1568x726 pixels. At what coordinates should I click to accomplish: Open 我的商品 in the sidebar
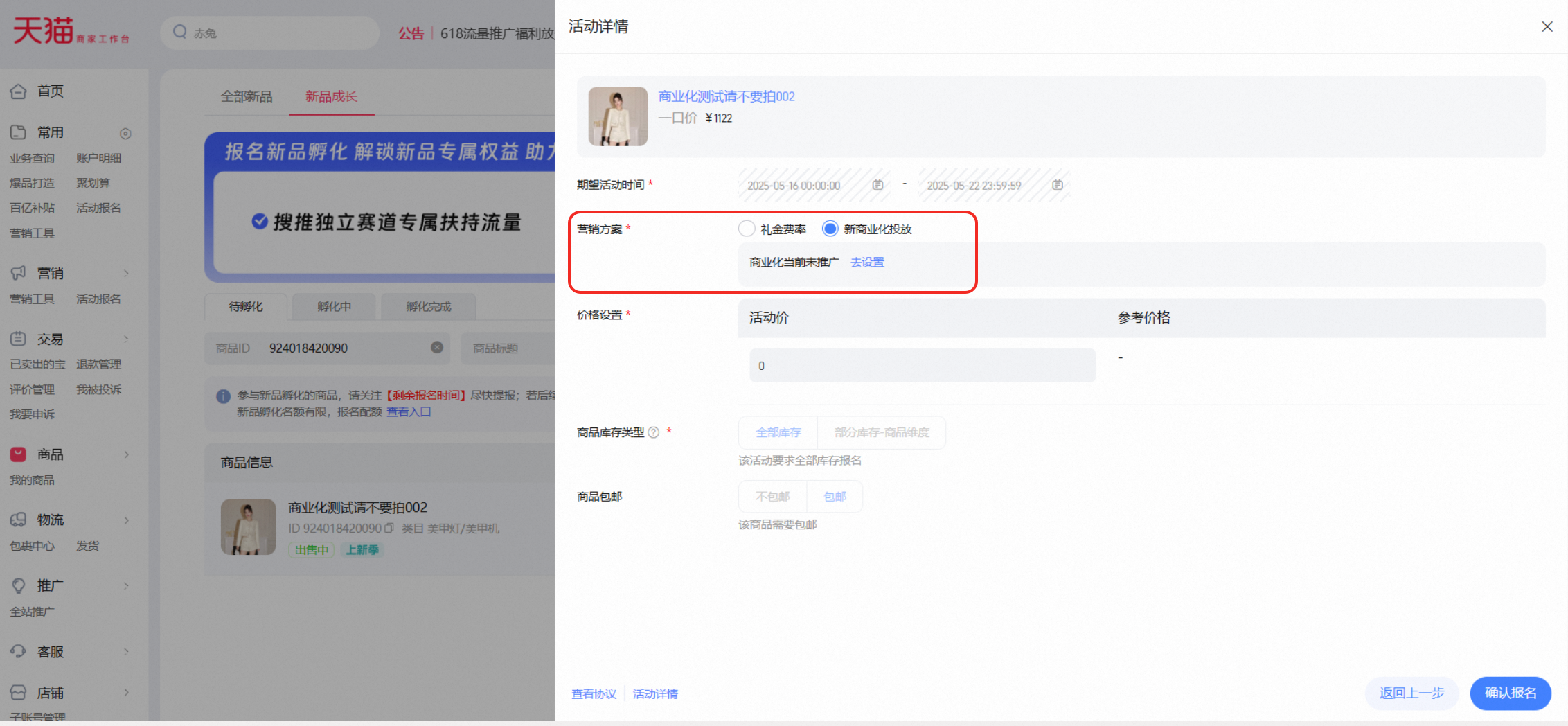(32, 480)
